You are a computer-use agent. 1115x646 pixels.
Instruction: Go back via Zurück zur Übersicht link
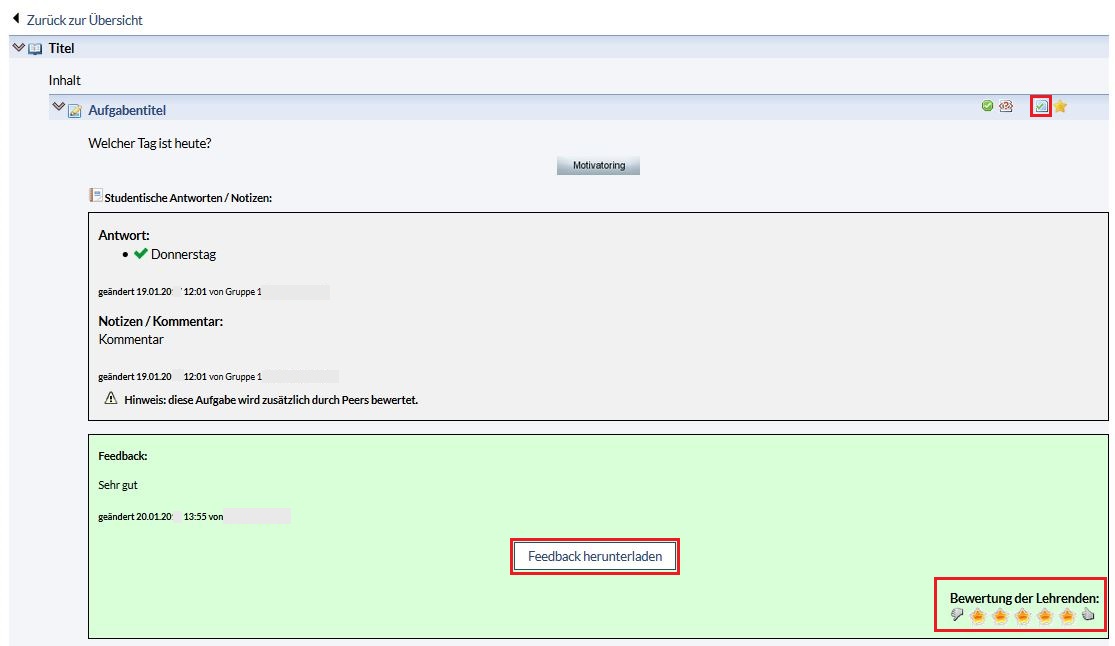(x=84, y=20)
